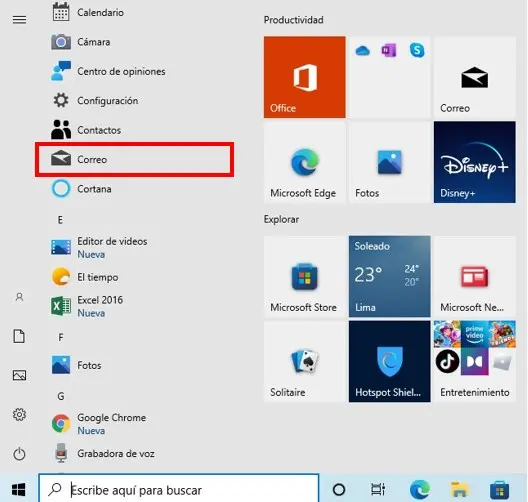The height and width of the screenshot is (502, 528).
Task: Open the Disney+ tile
Action: (x=474, y=162)
